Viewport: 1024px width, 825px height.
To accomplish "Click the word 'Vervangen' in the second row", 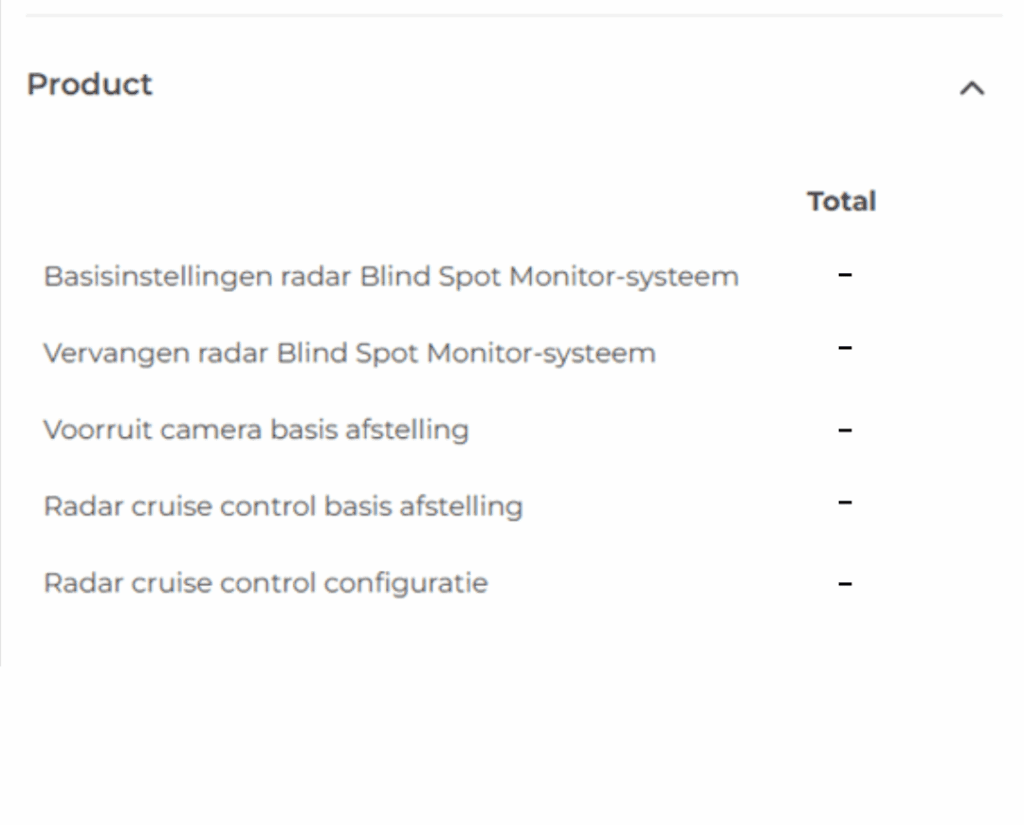I will (96, 353).
